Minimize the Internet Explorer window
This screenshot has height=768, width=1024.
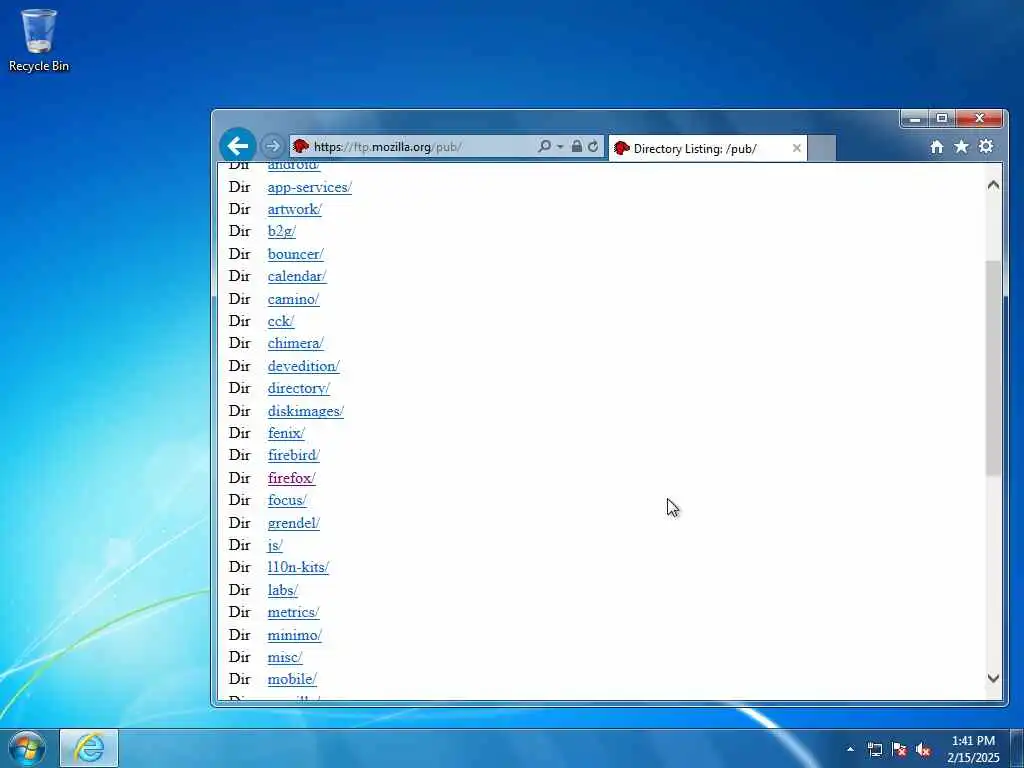click(x=915, y=118)
